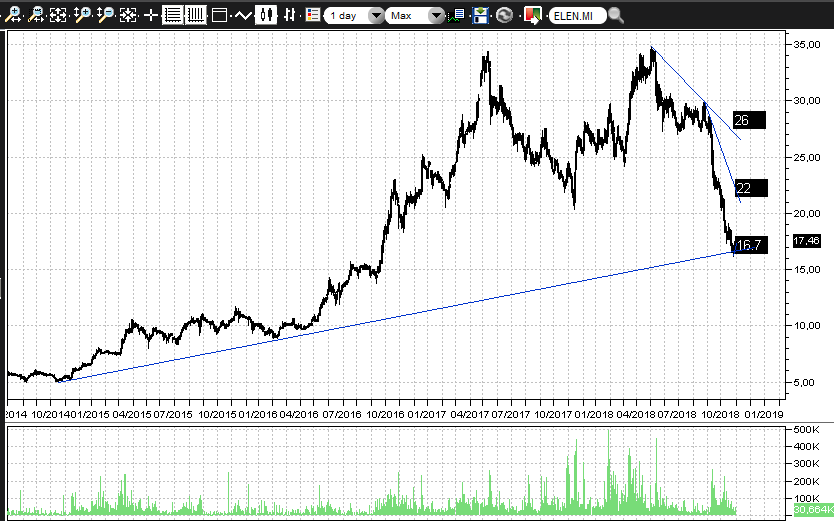Click the 35,00 price axis label
The image size is (834, 521).
click(x=807, y=45)
